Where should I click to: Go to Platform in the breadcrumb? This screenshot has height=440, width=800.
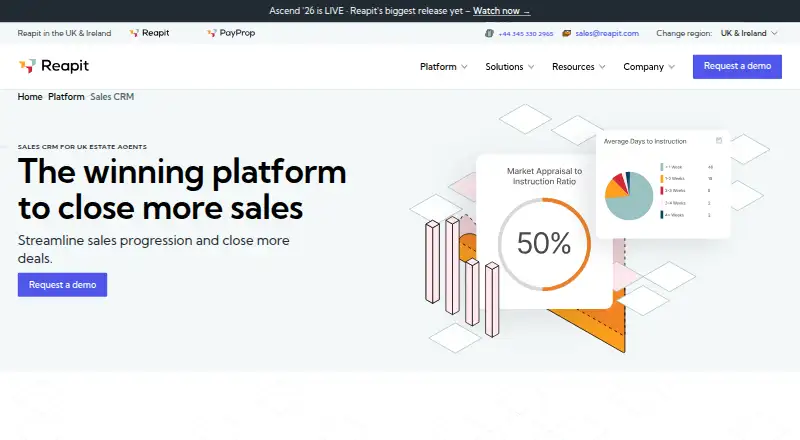[66, 97]
